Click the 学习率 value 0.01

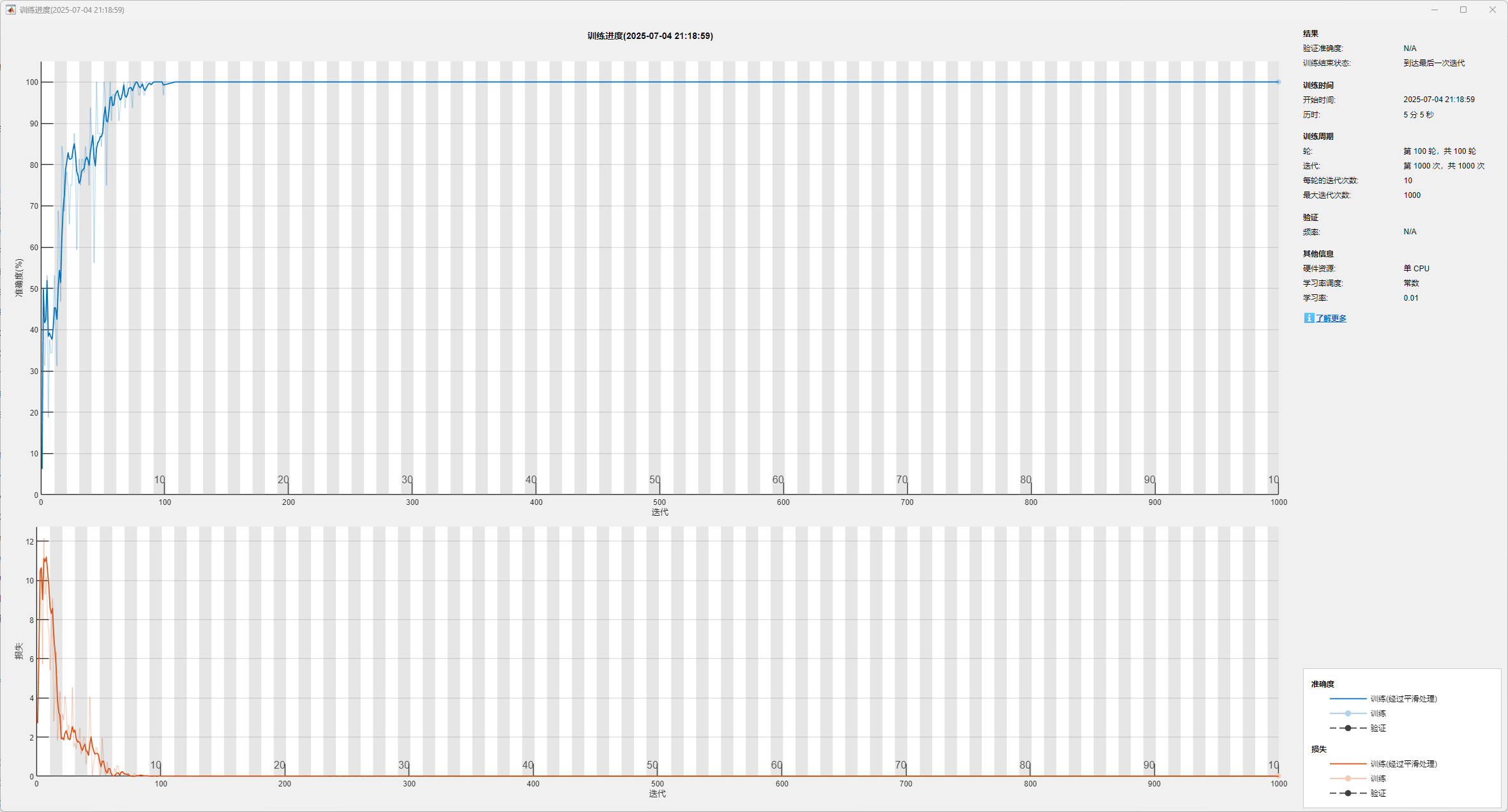pos(1410,298)
